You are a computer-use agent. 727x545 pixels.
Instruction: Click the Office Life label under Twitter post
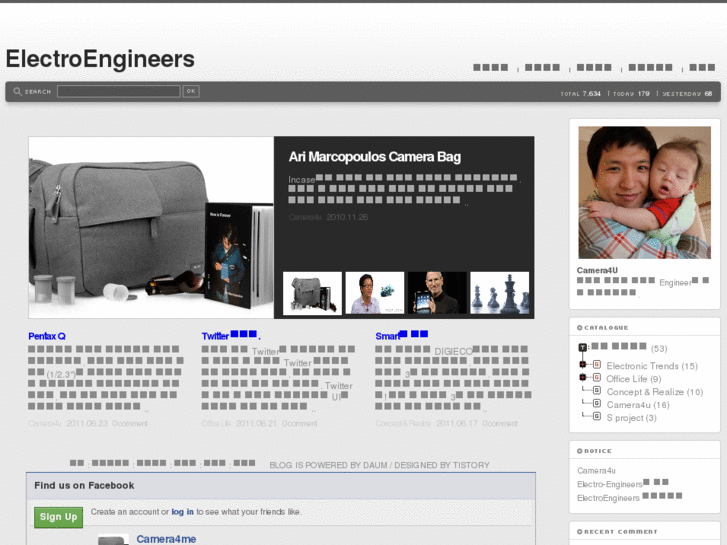216,423
